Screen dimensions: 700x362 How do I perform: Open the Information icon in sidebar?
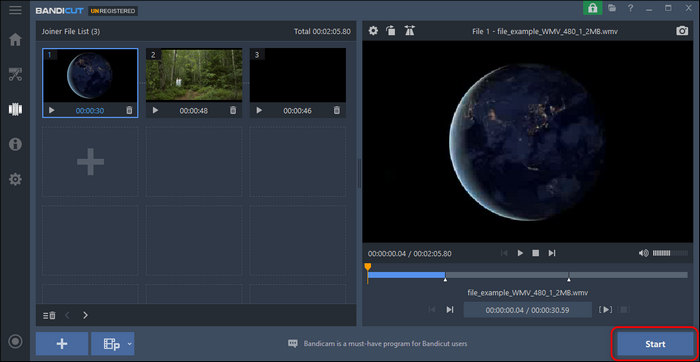[15, 145]
